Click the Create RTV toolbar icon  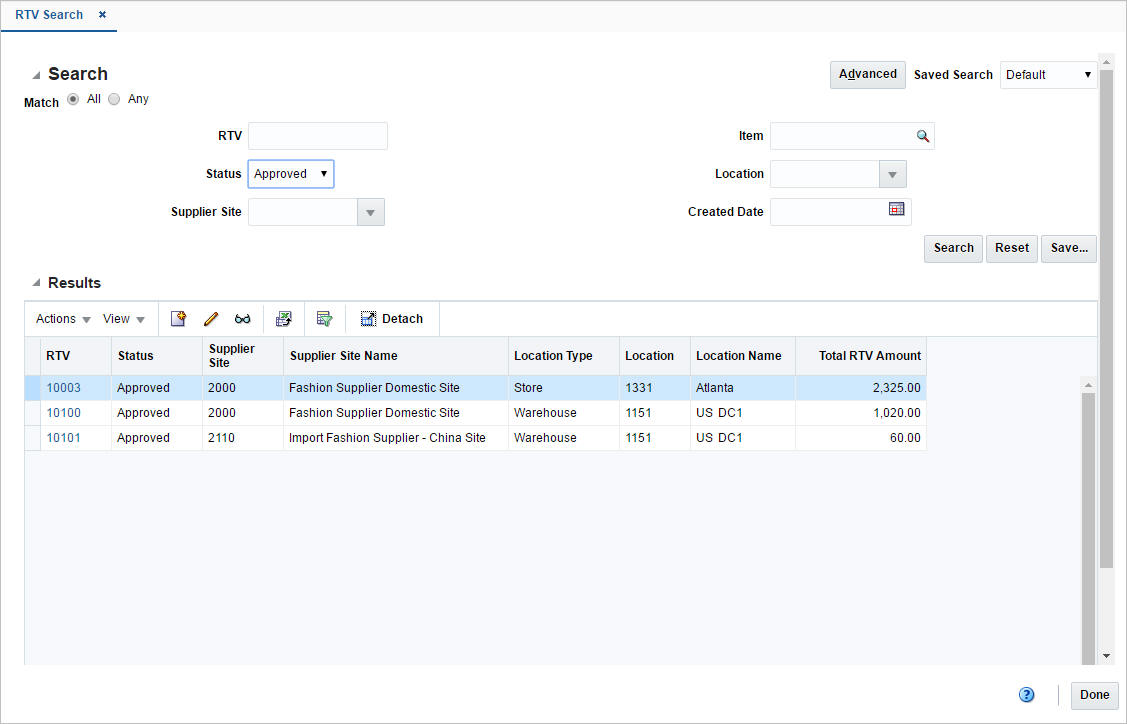[178, 319]
